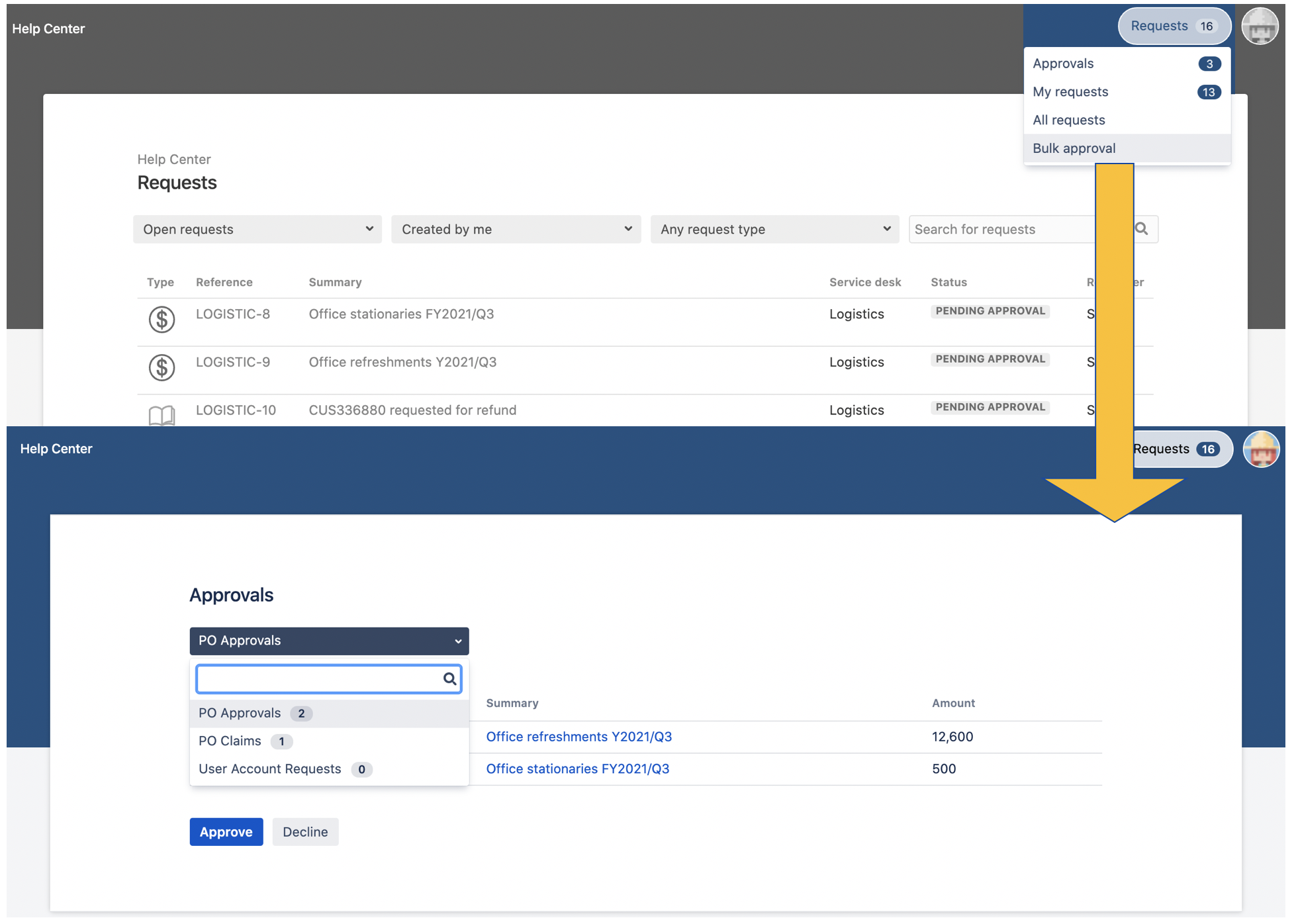Viewport: 1296px width, 924px height.
Task: Click the dollar icon for LOGISTIC-8
Action: (x=162, y=320)
